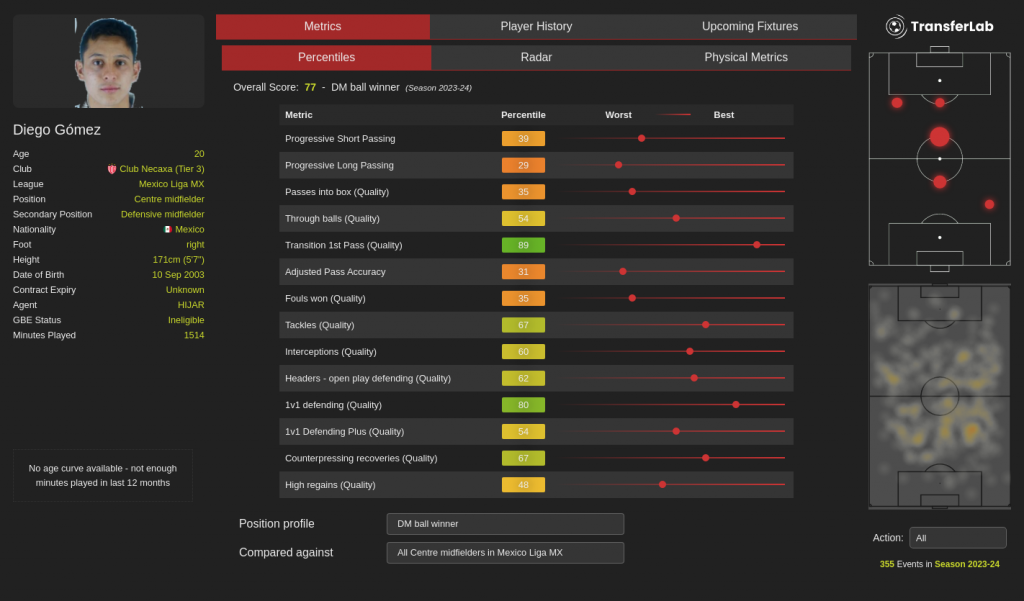This screenshot has width=1024, height=601.
Task: Switch to the Player History tab
Action: [x=536, y=26]
